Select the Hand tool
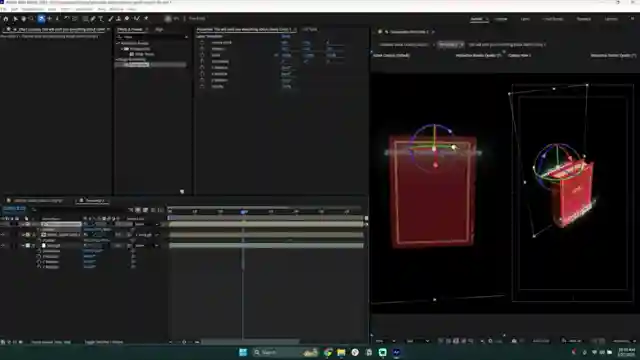This screenshot has width=640, height=360. click(x=23, y=19)
